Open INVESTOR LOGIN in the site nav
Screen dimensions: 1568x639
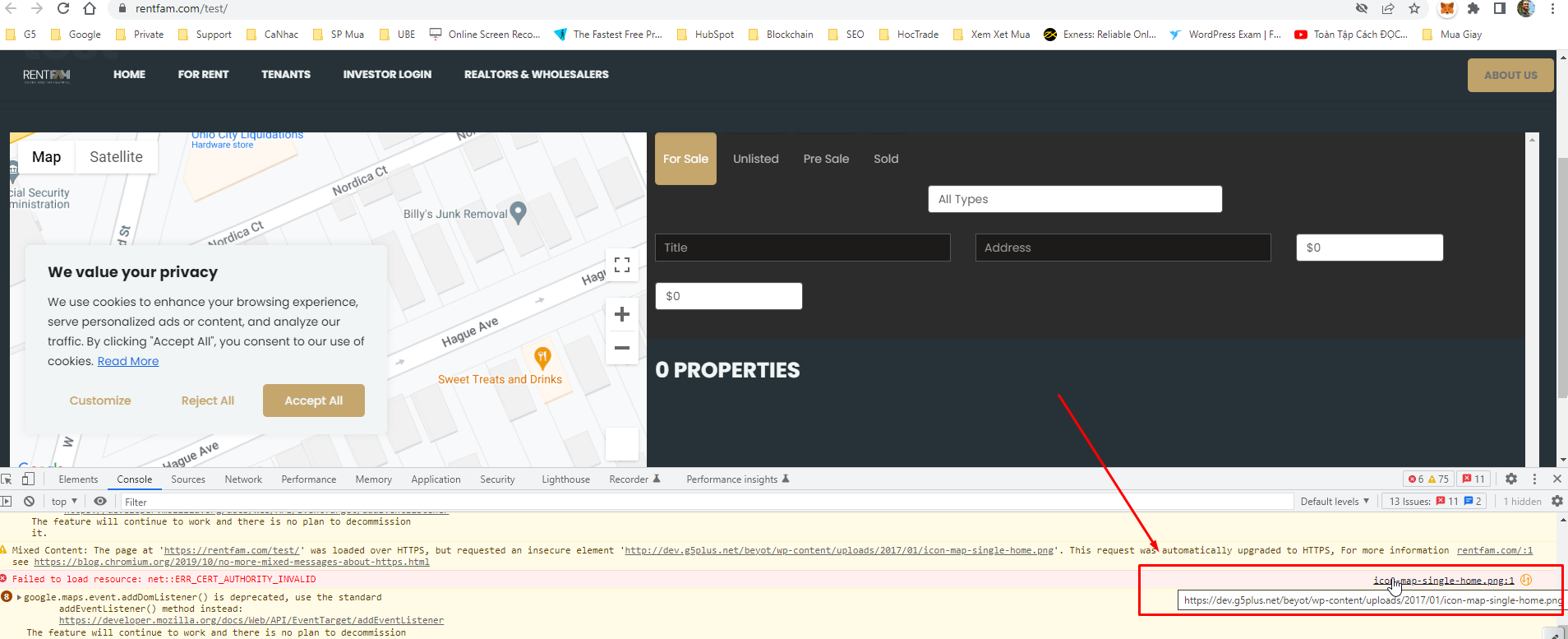pos(387,74)
